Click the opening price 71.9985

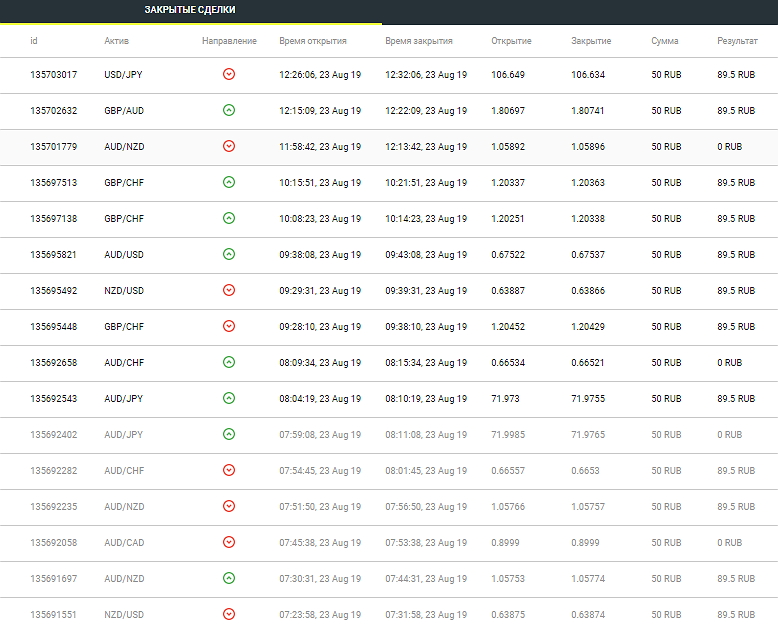(508, 435)
